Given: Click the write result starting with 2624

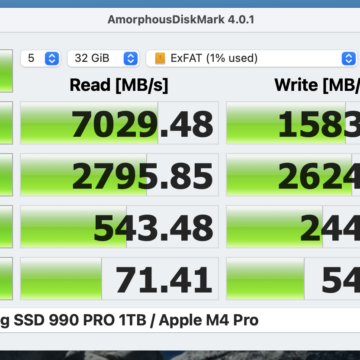Looking at the screenshot, I should click(x=293, y=175).
